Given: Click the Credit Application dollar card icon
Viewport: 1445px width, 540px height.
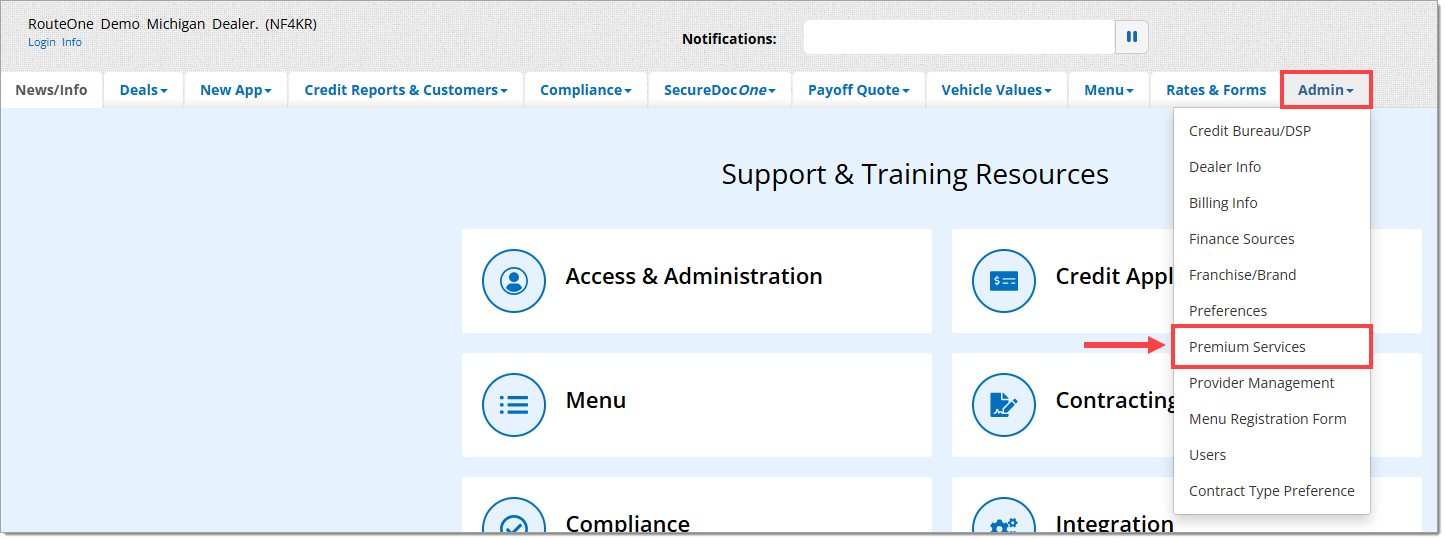Looking at the screenshot, I should [1004, 281].
